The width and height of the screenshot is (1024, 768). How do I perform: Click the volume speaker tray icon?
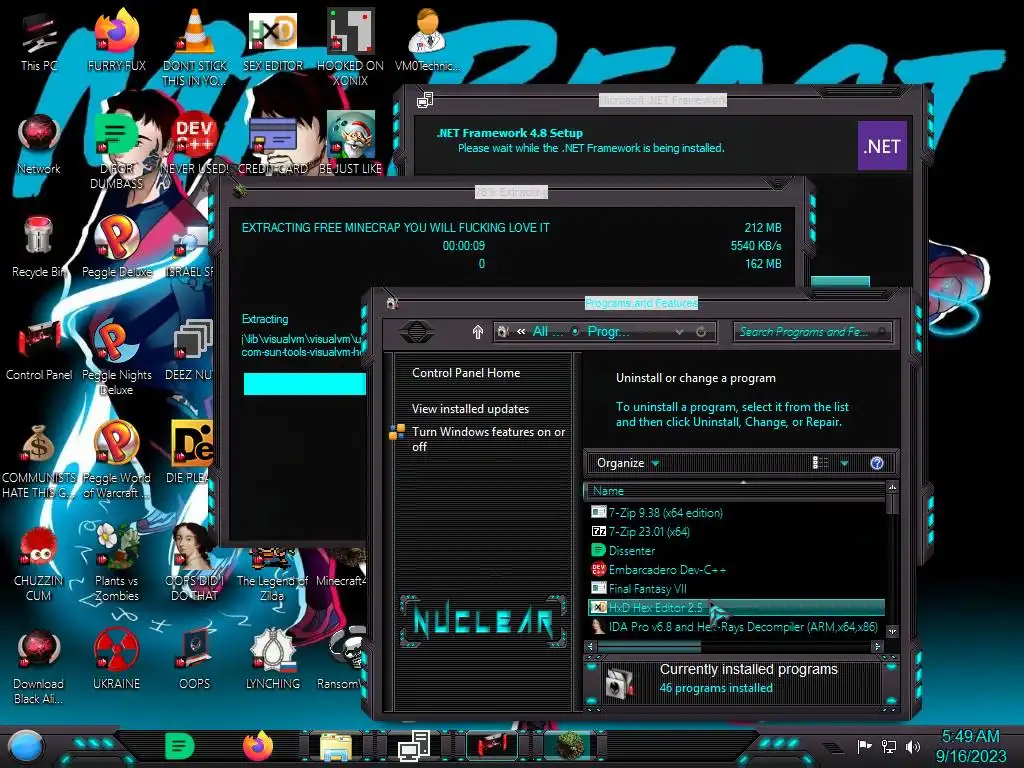[913, 746]
